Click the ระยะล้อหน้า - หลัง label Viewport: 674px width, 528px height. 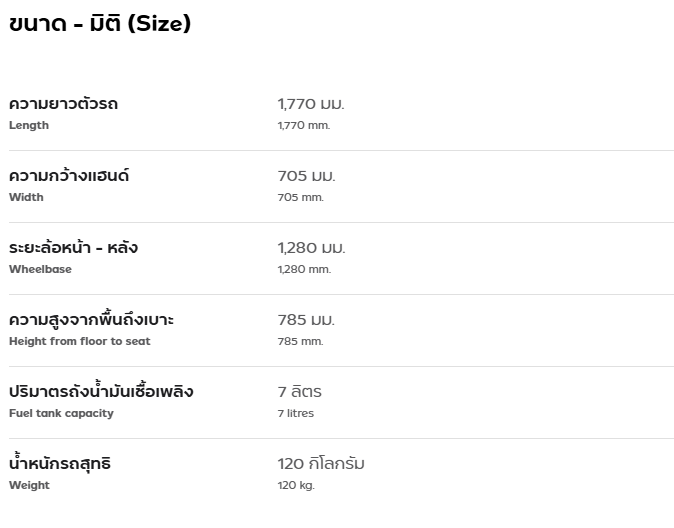point(73,247)
